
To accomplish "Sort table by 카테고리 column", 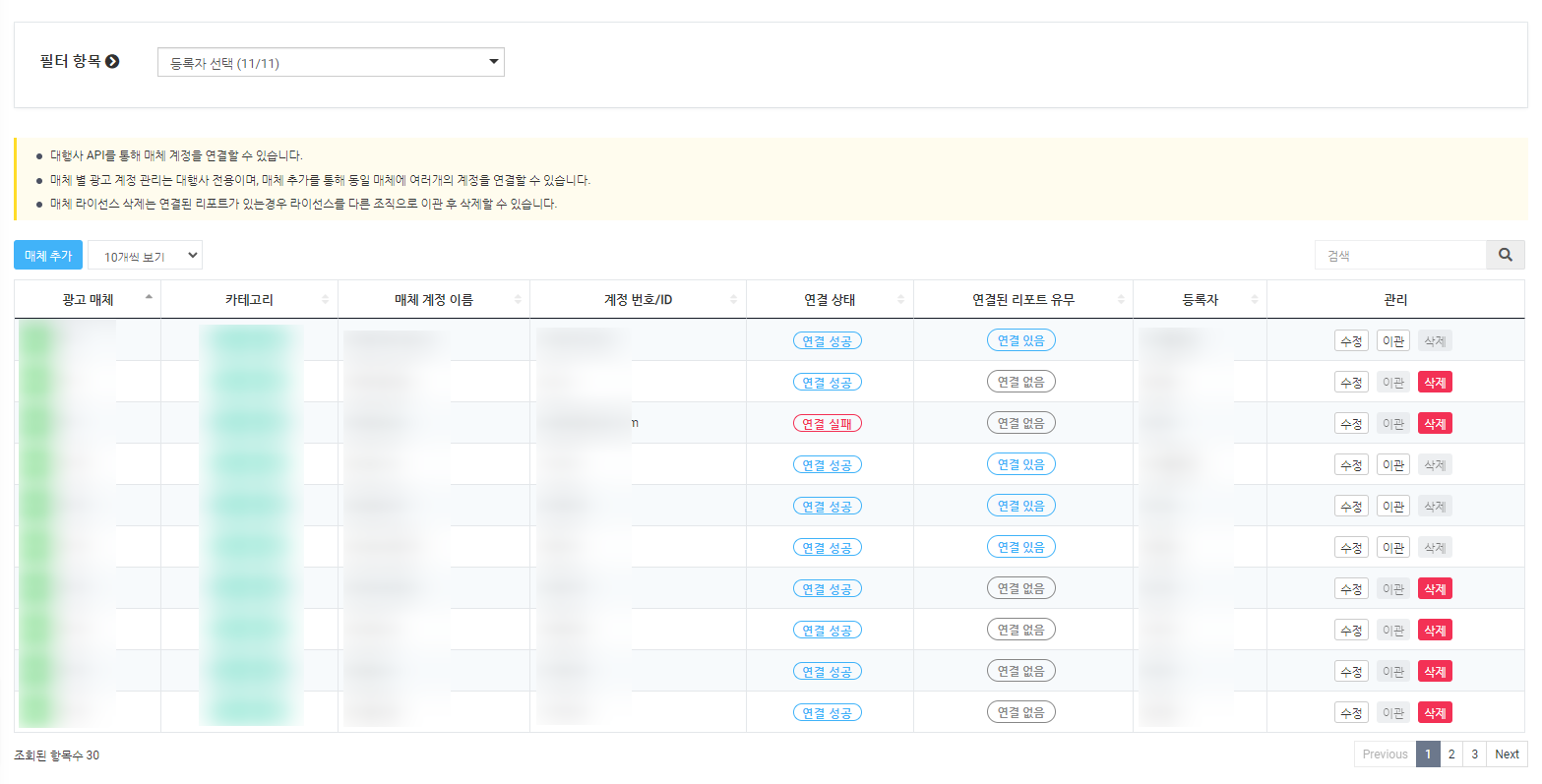I will click(x=249, y=299).
